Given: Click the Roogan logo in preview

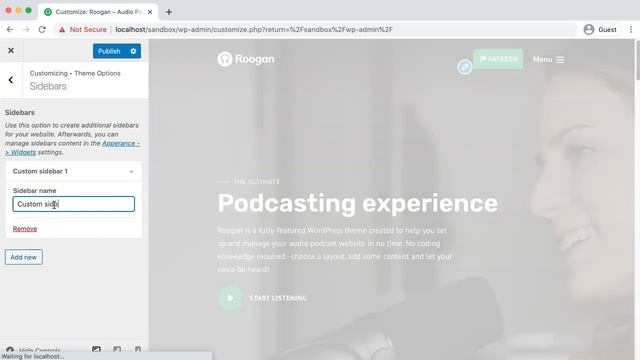Looking at the screenshot, I should click(x=246, y=59).
